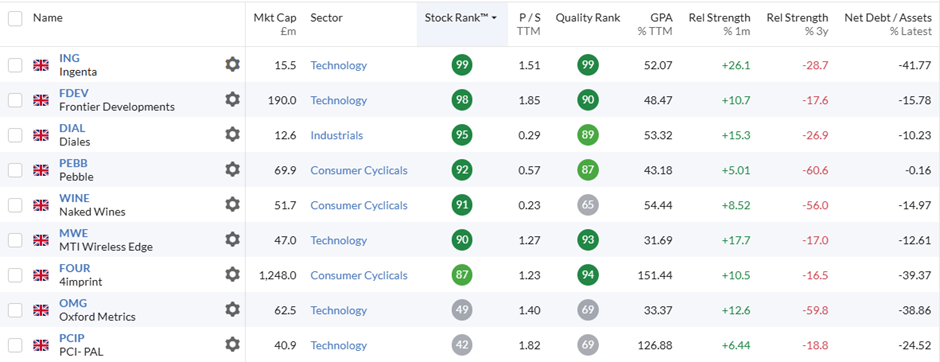Select Pebble's Rel Strength 3y -60.6
The height and width of the screenshot is (362, 940).
tap(816, 170)
